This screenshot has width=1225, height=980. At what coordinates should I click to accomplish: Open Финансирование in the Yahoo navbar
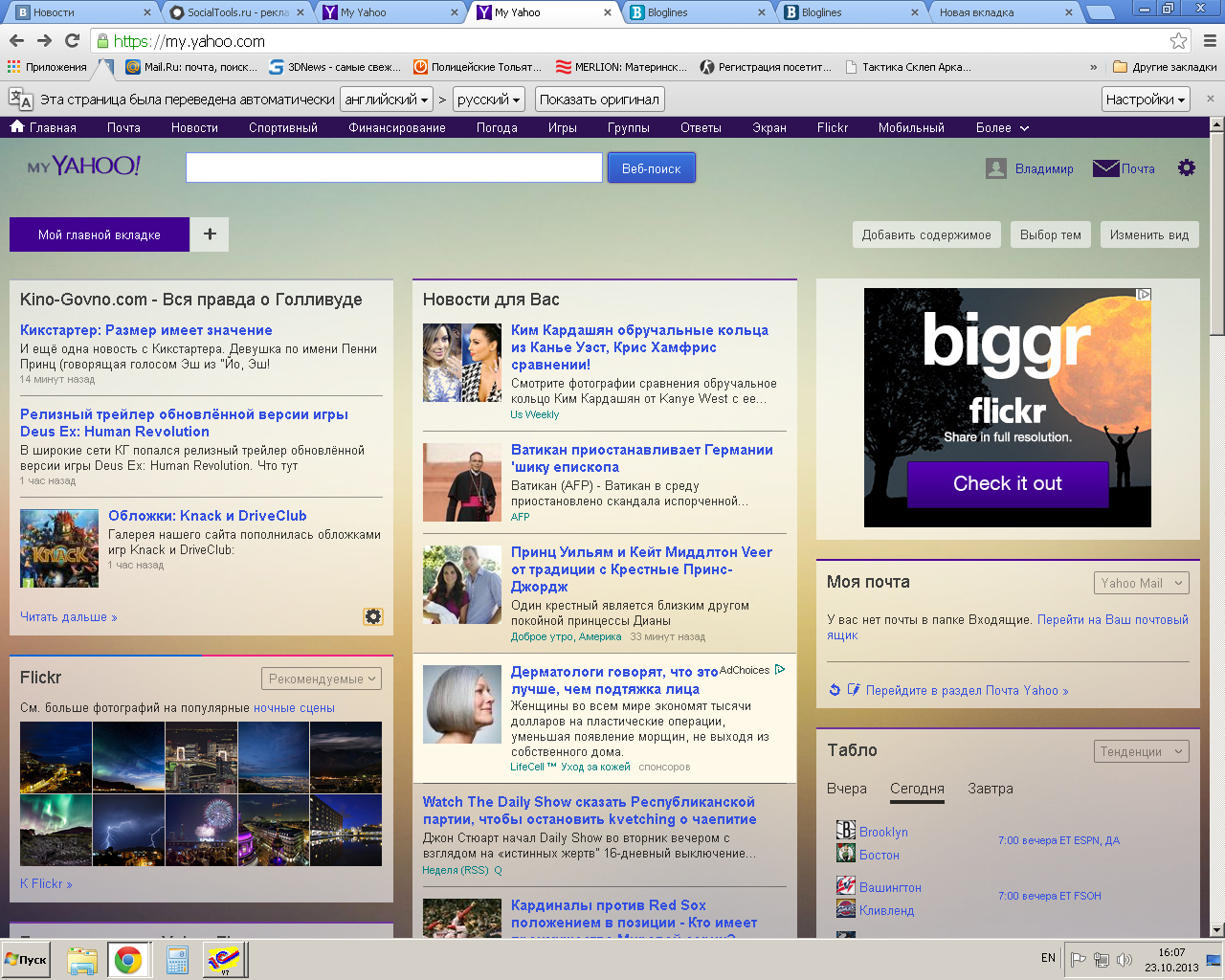pyautogui.click(x=397, y=127)
